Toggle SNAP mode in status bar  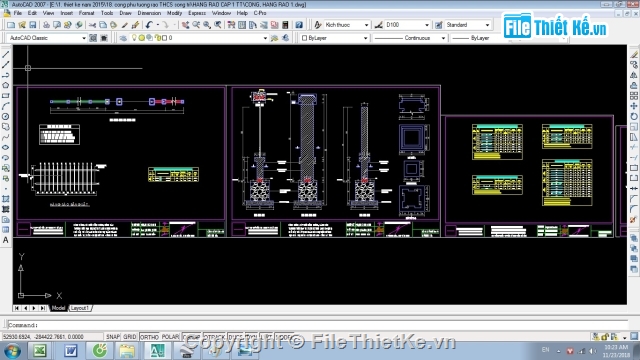point(113,337)
